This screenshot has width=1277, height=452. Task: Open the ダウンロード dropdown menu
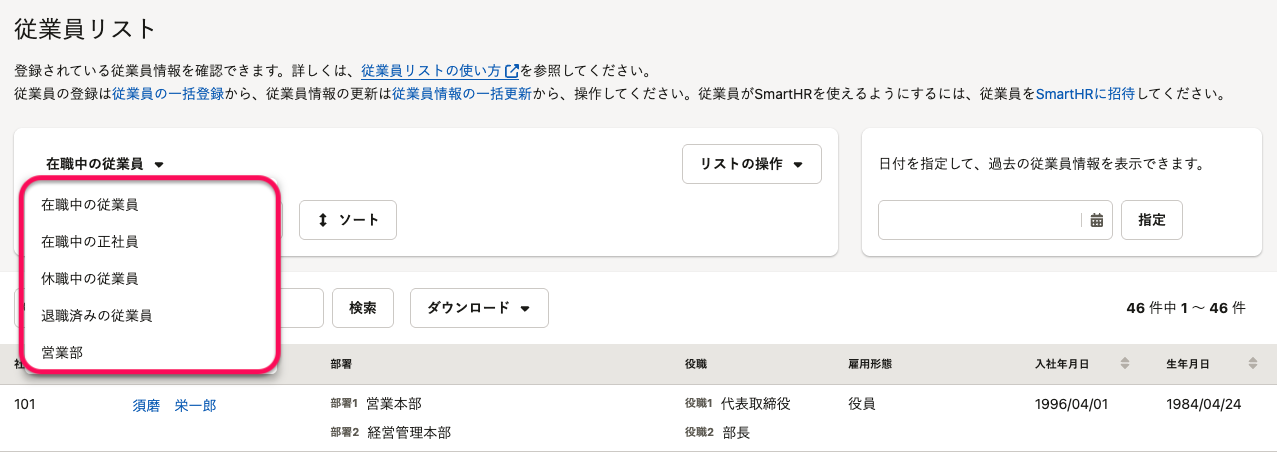pos(479,308)
